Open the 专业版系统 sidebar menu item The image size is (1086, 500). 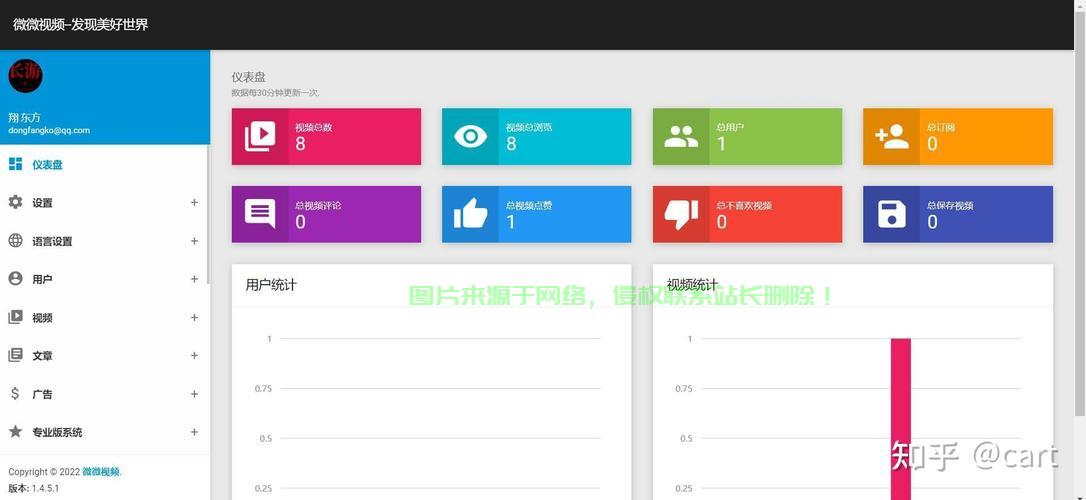(104, 431)
